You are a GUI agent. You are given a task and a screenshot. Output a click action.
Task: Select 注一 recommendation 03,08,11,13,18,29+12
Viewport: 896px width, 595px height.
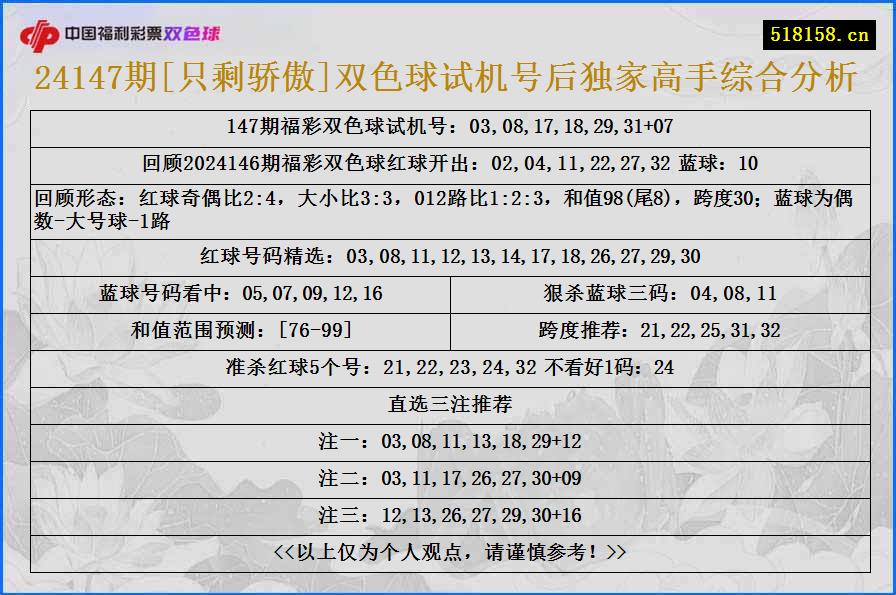click(x=448, y=440)
